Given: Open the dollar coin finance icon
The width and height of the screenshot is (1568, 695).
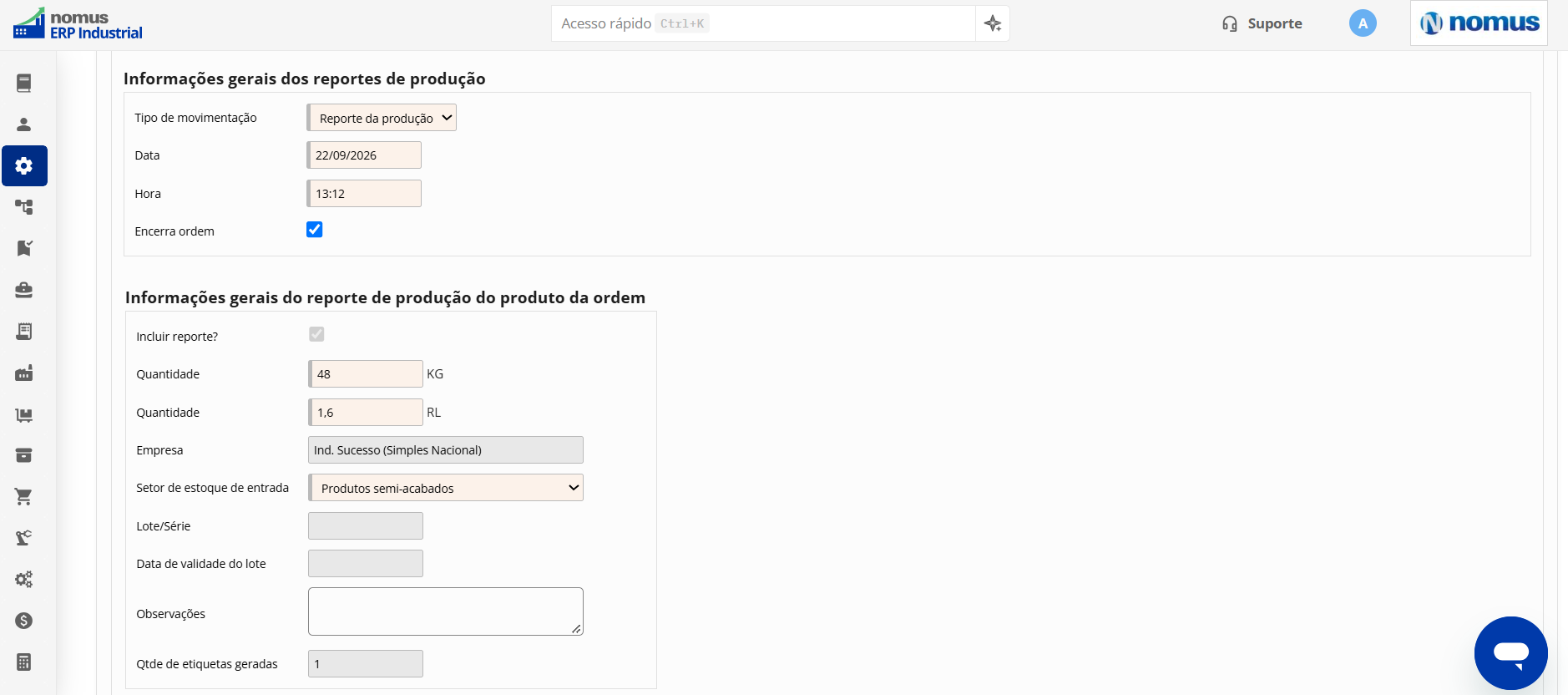Looking at the screenshot, I should (x=24, y=621).
